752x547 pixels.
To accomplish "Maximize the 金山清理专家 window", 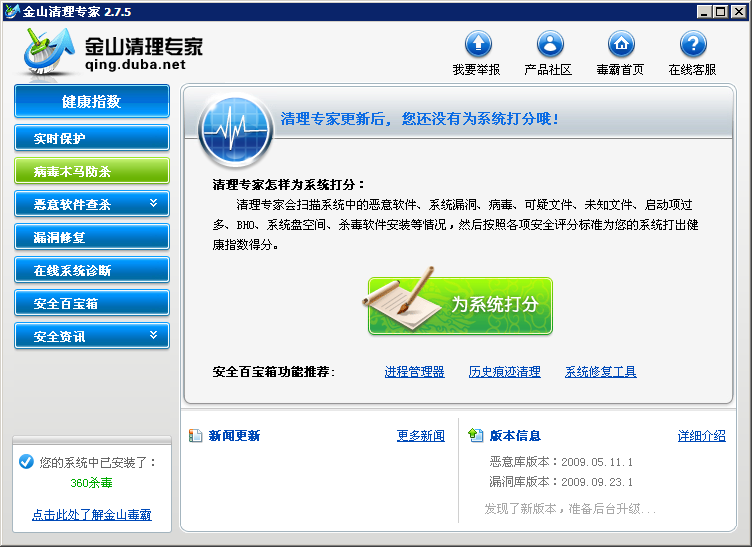I will click(x=720, y=12).
